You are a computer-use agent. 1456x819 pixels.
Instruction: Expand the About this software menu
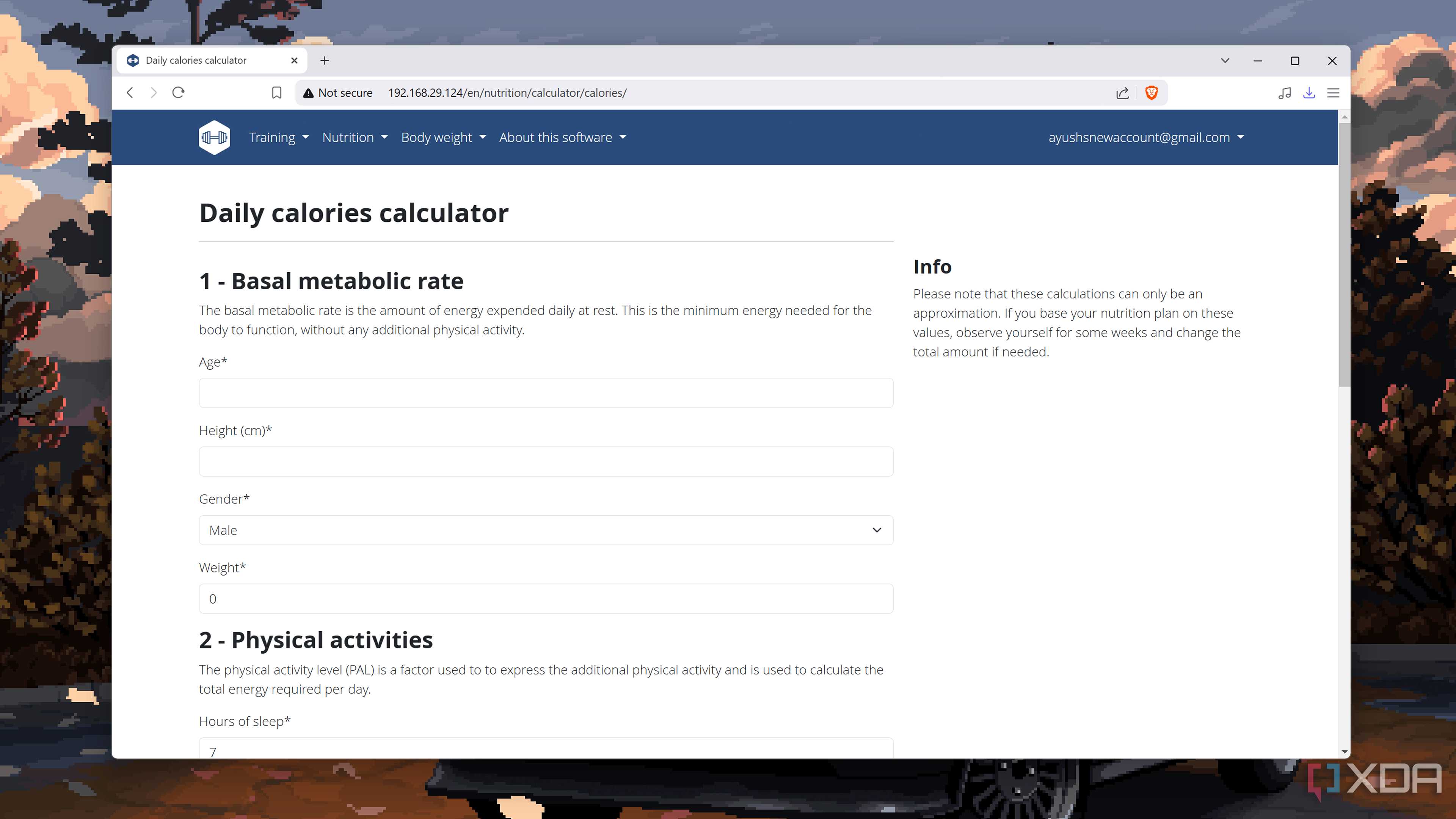562,137
